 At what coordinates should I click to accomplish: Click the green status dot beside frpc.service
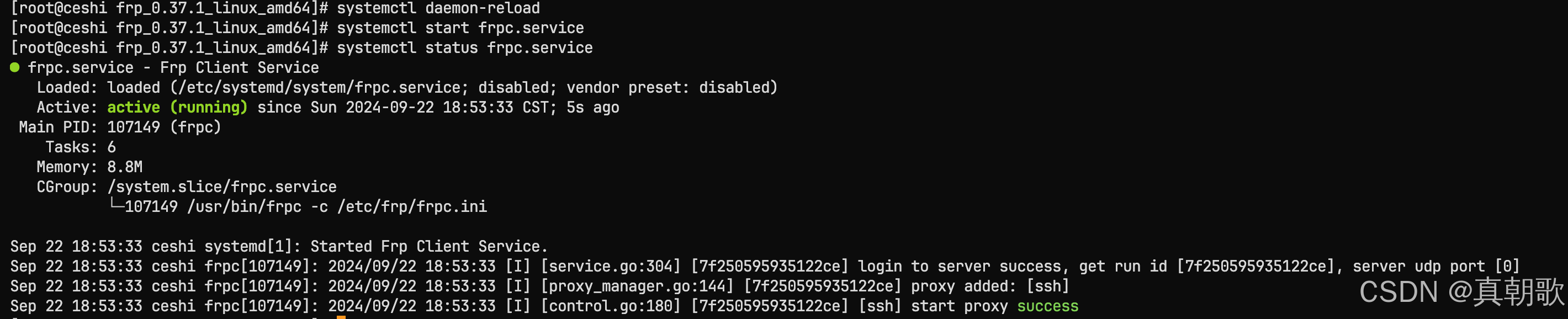pyautogui.click(x=14, y=67)
